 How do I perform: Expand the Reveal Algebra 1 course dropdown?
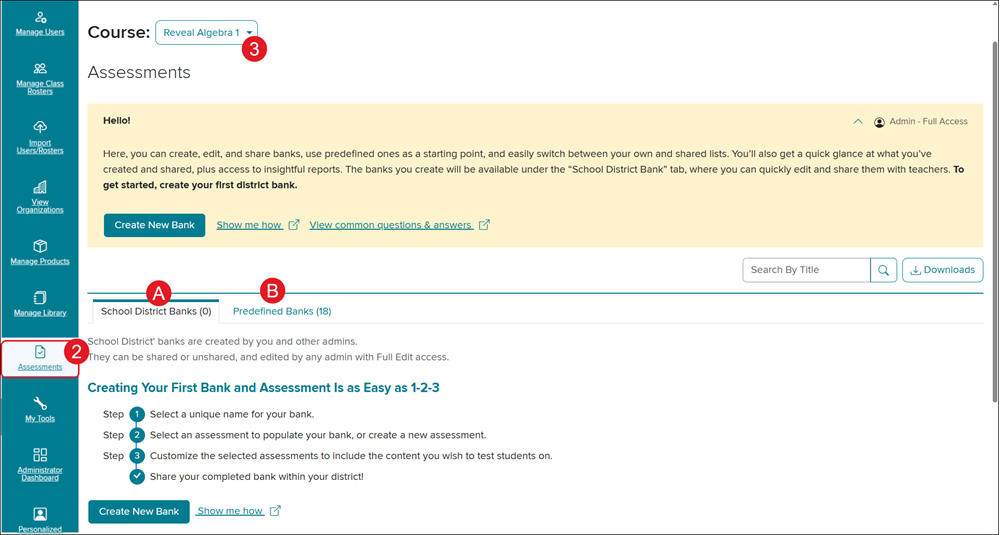point(206,33)
